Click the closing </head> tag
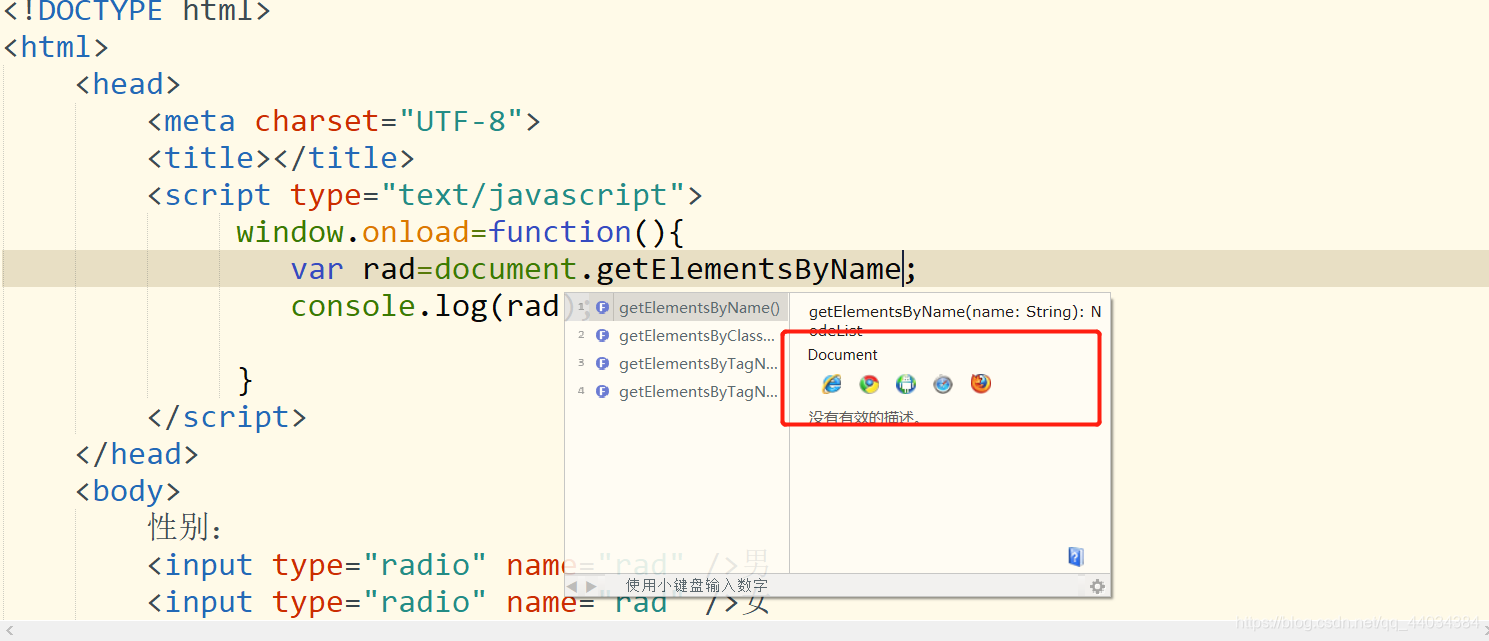 click(137, 454)
